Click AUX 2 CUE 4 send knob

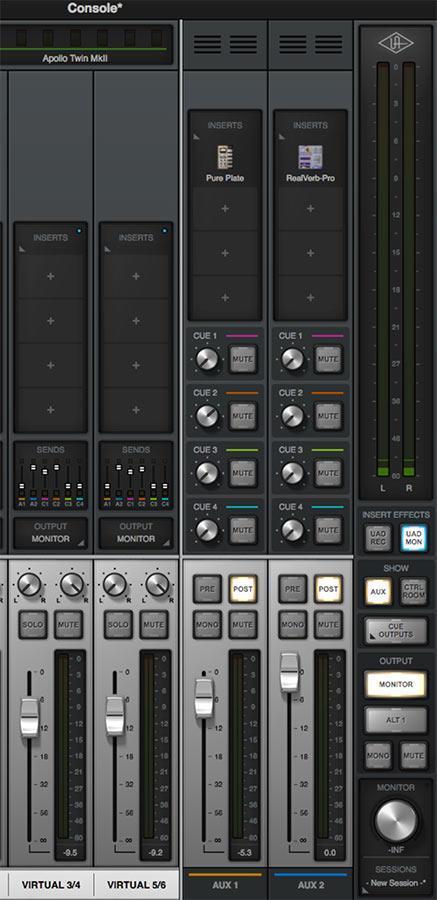pyautogui.click(x=292, y=530)
